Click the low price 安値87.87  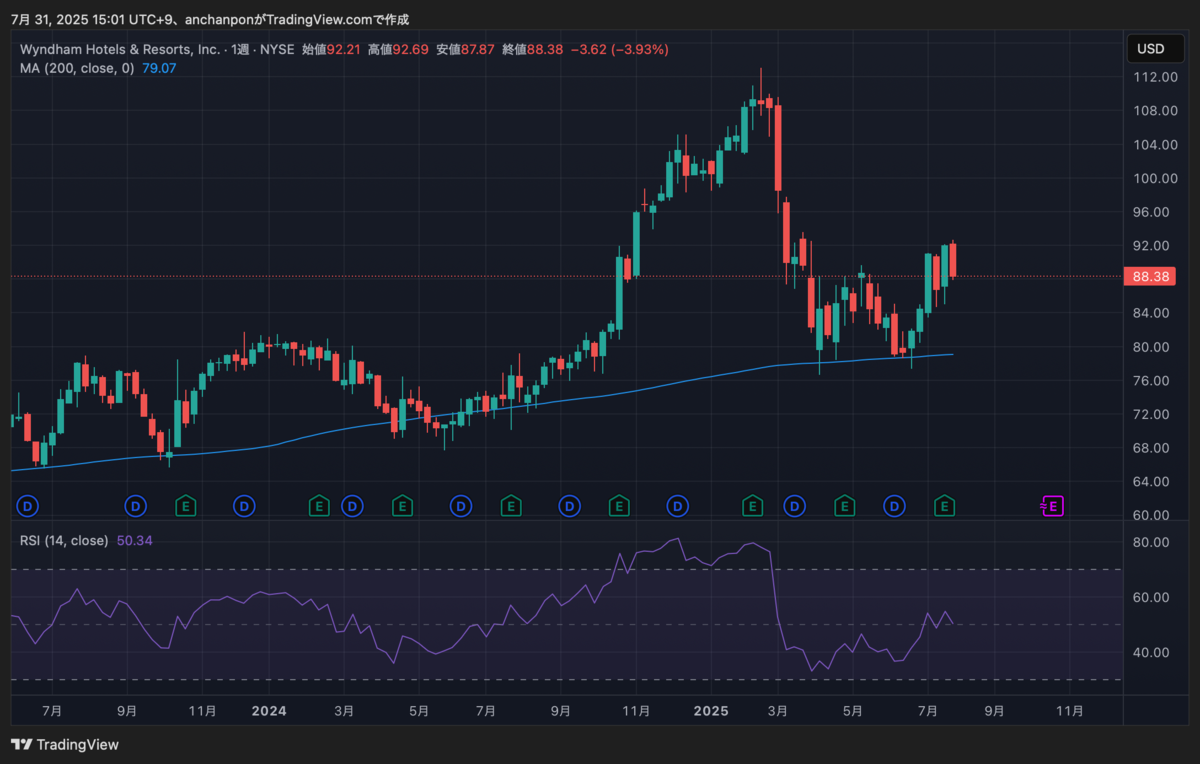coord(465,49)
